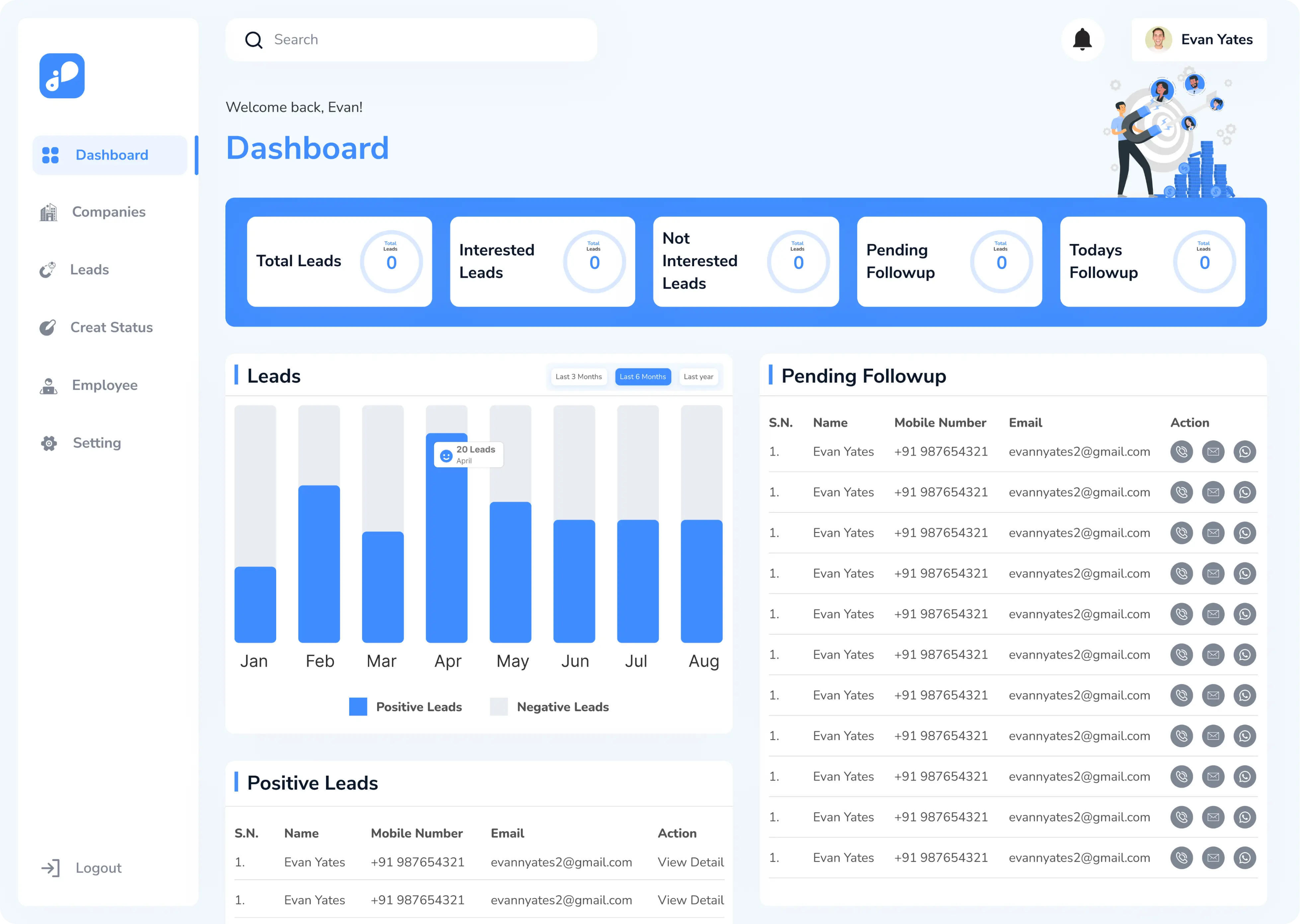The height and width of the screenshot is (924, 1300).
Task: Click the notification bell icon
Action: pos(1082,39)
